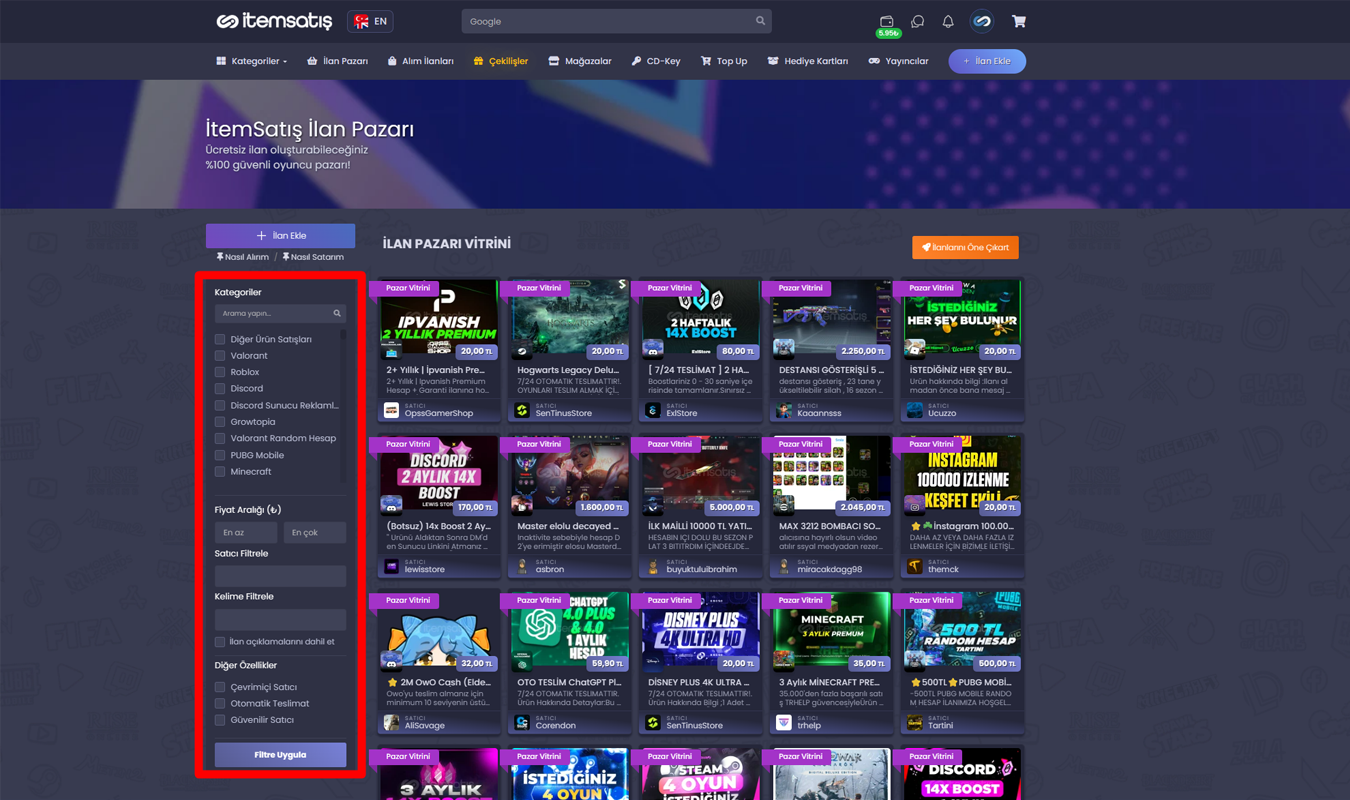Check Valorant Random Hesap category
This screenshot has height=800, width=1350.
220,439
